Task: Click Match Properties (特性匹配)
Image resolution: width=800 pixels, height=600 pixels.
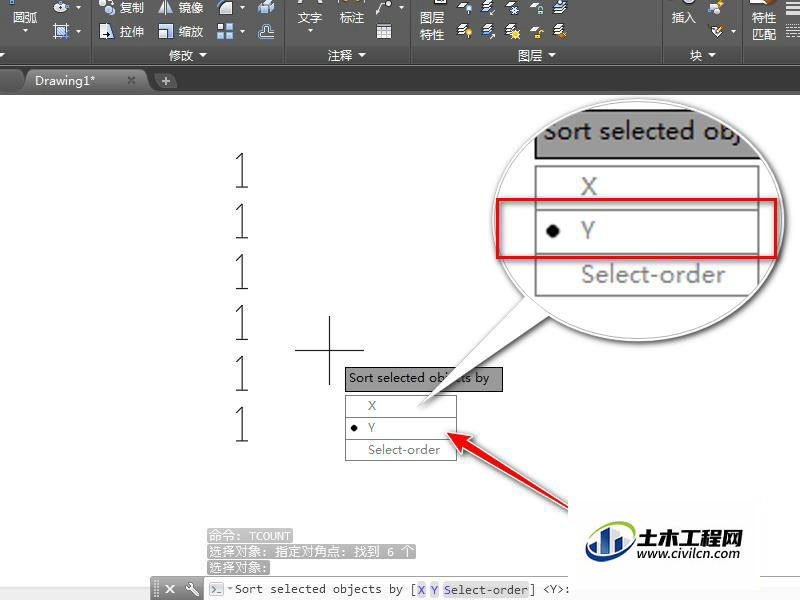Action: [x=764, y=20]
